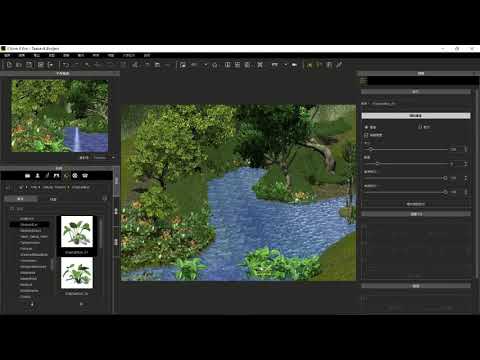Open the last menu bar item Help

click(147, 55)
